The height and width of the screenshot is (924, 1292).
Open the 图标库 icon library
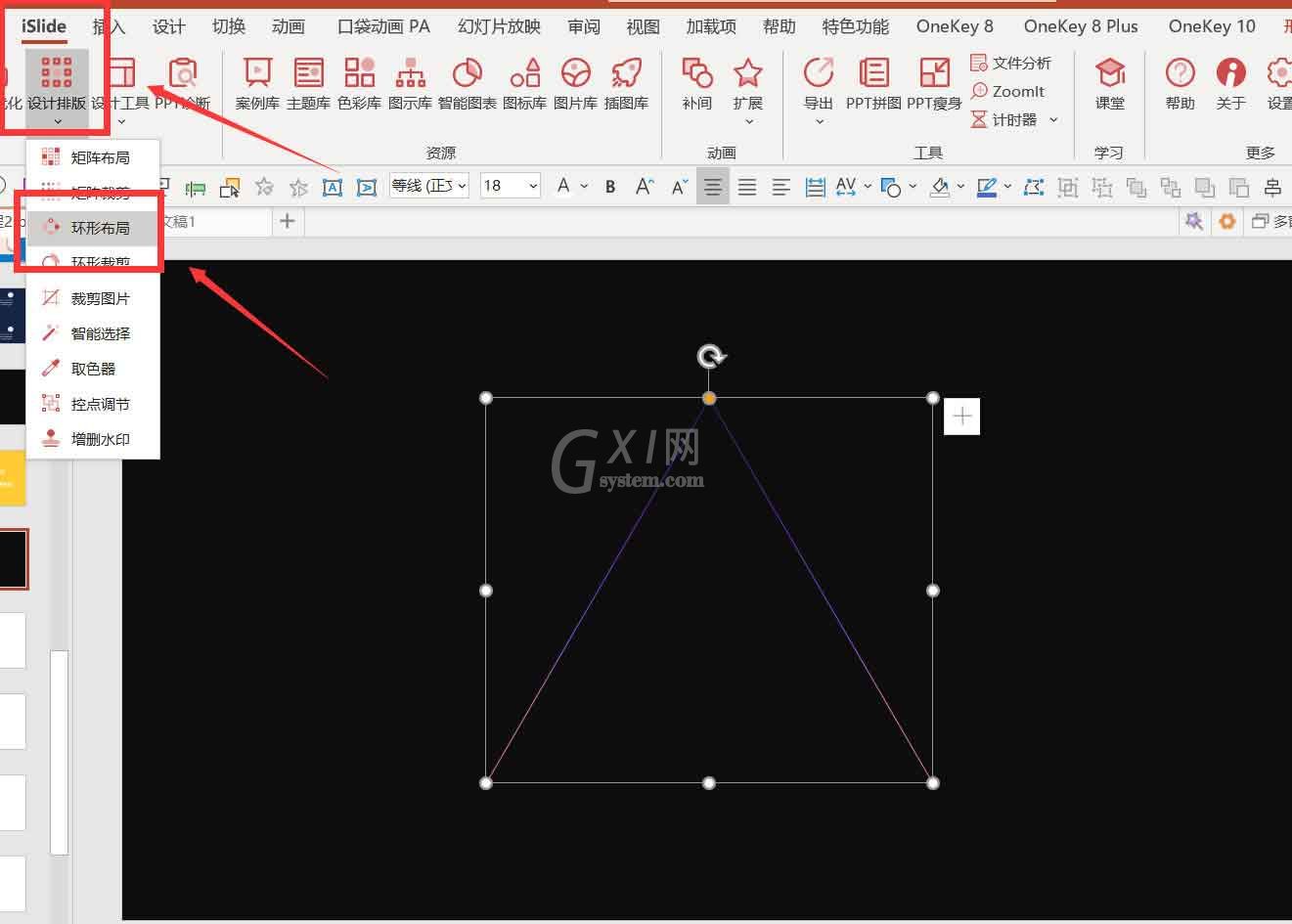[524, 83]
